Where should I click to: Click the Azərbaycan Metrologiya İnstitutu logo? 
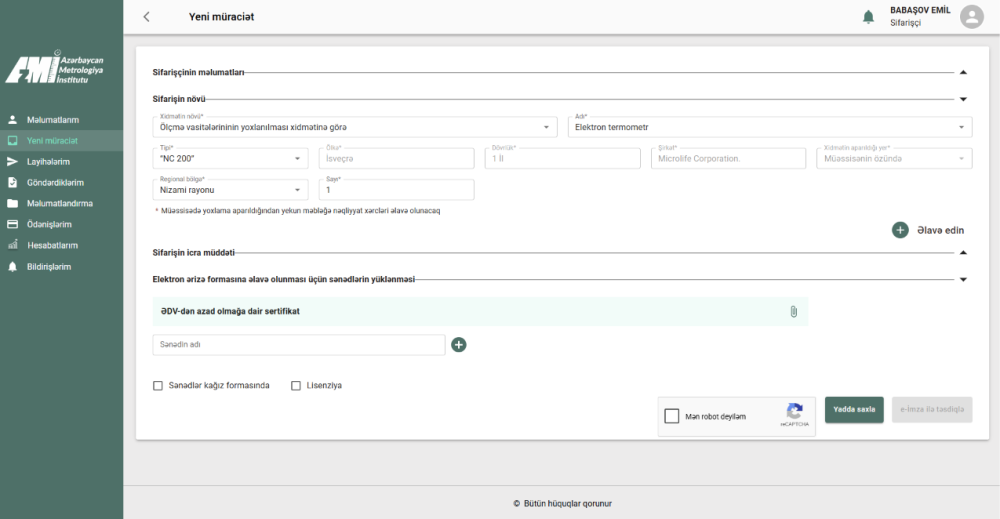55,68
